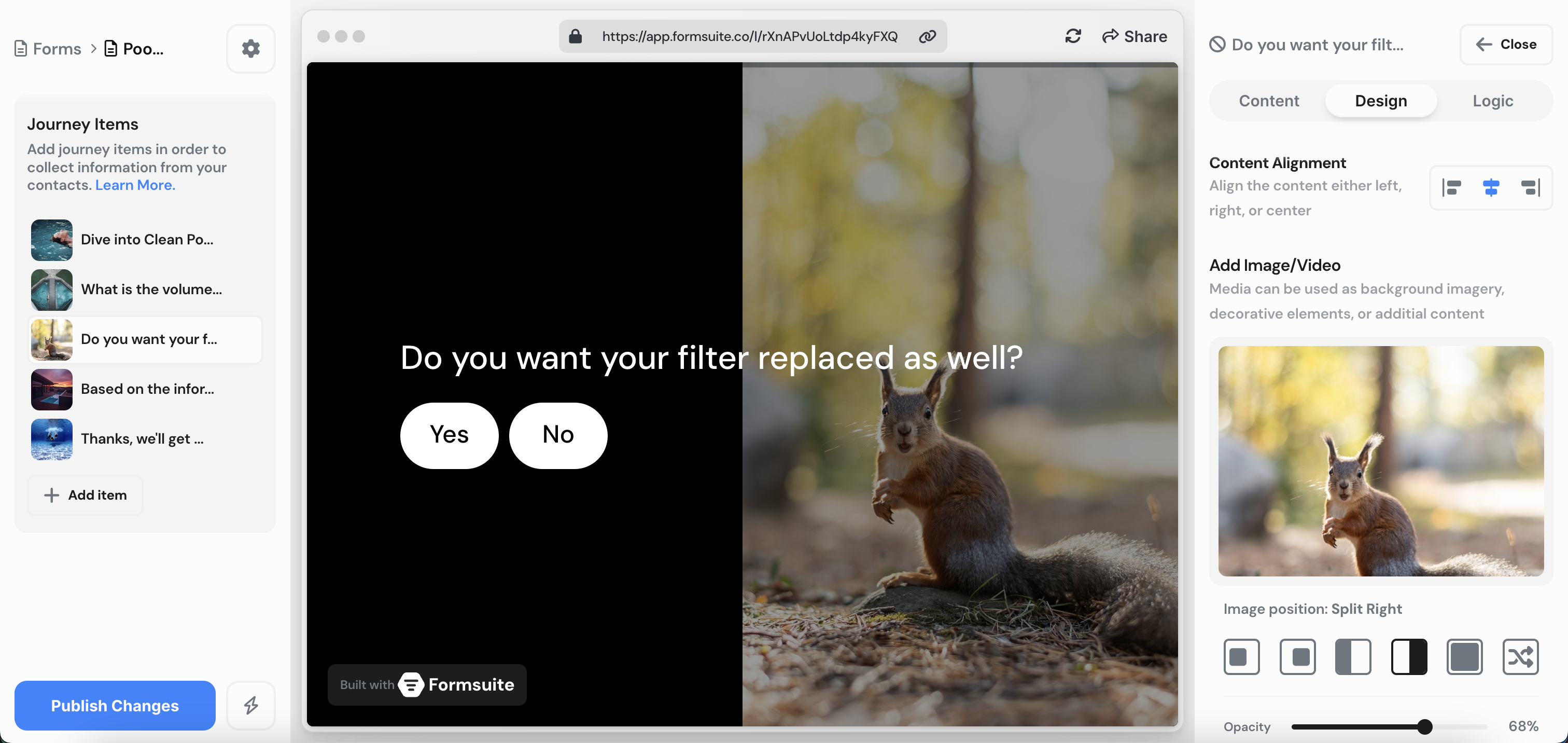Click Add item button
Image resolution: width=1568 pixels, height=743 pixels.
[x=85, y=495]
